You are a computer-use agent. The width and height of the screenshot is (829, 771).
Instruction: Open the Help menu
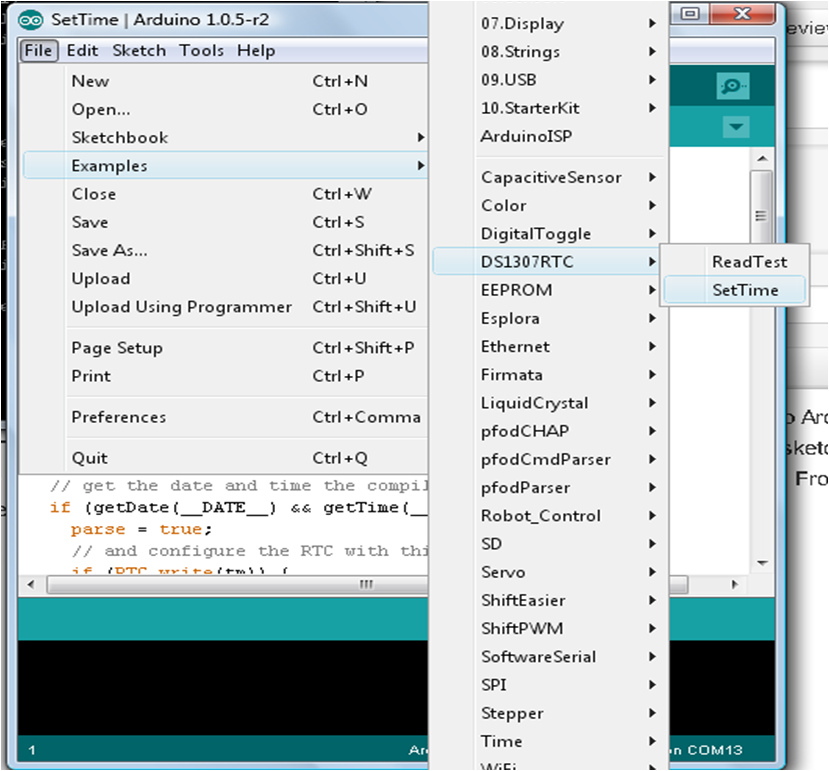point(256,51)
